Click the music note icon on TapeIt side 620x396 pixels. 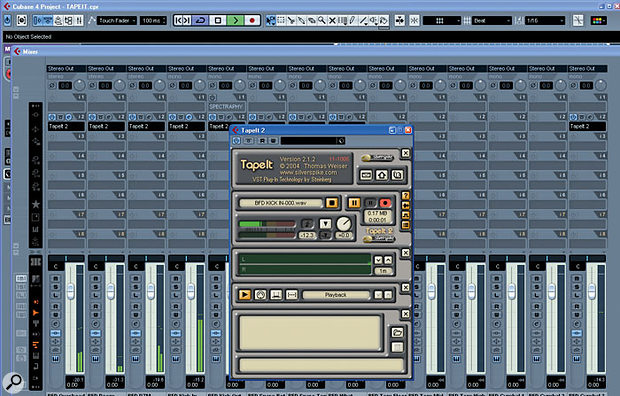coord(406,215)
